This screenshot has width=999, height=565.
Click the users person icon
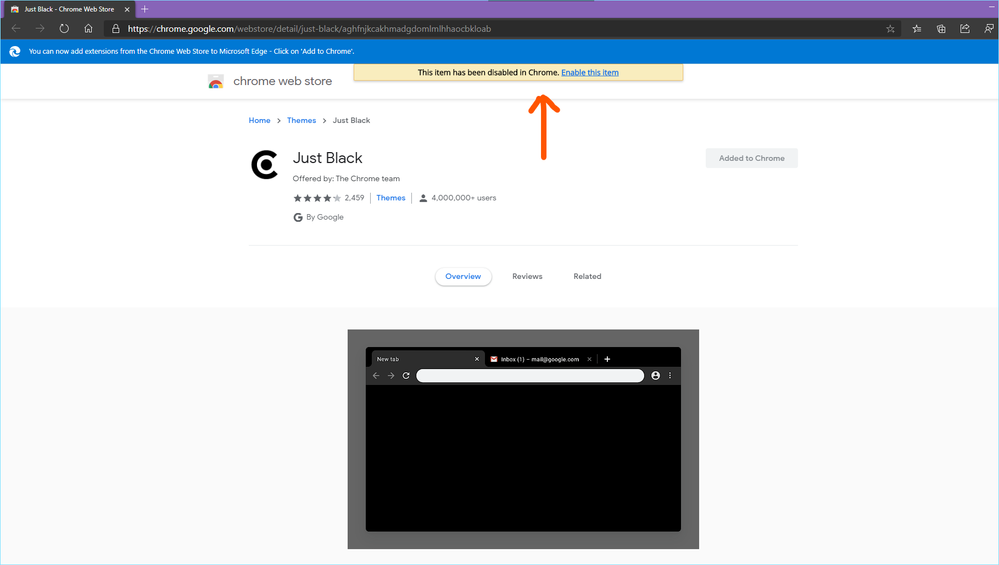pyautogui.click(x=423, y=198)
